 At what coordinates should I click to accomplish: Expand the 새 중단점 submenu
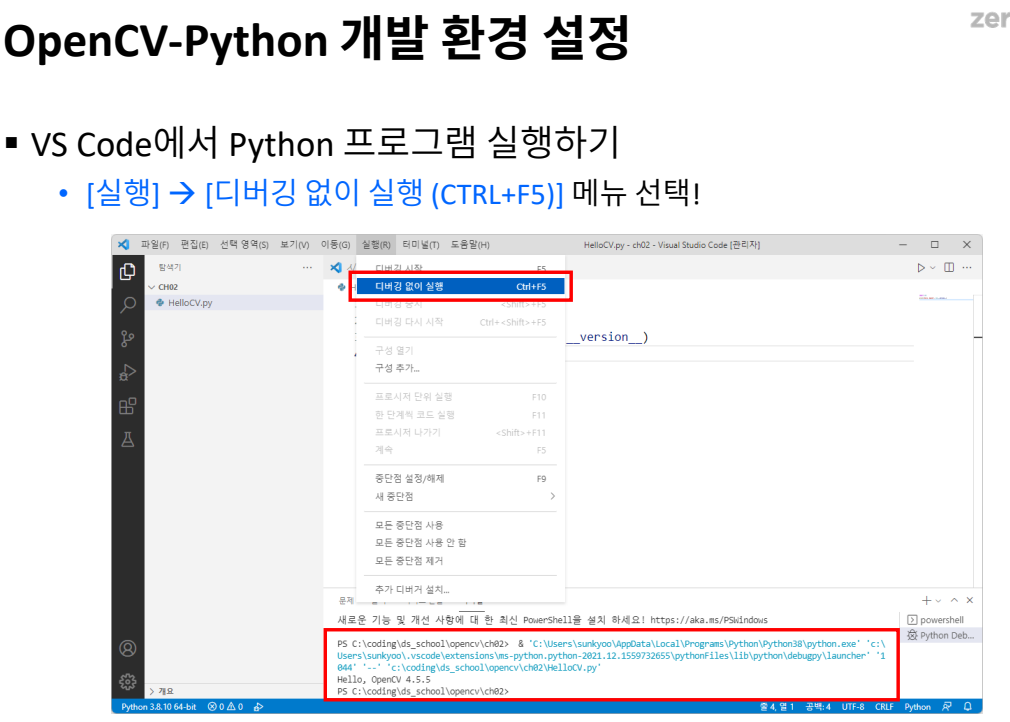[460, 496]
